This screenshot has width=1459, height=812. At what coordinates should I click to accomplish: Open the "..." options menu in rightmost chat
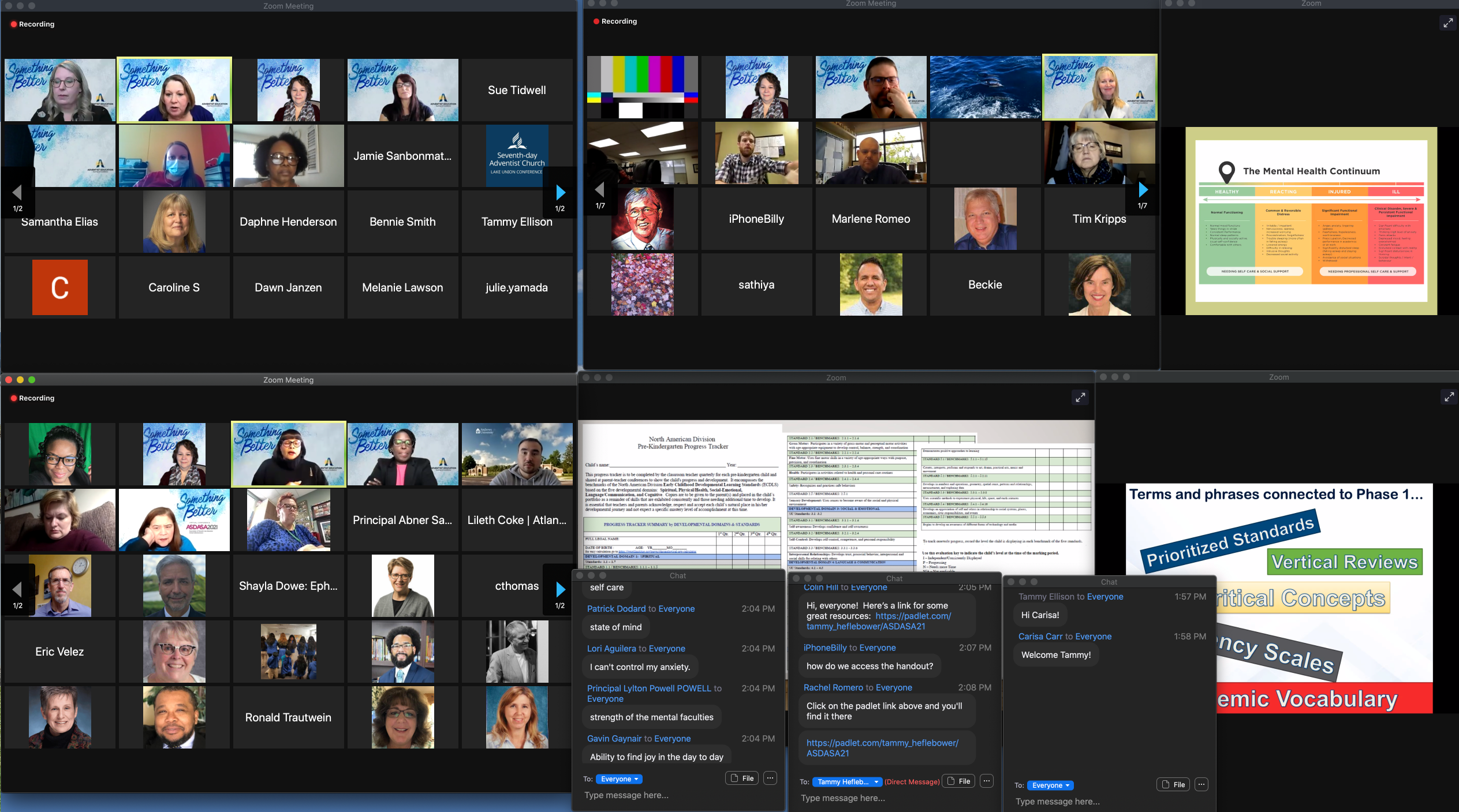[1201, 784]
